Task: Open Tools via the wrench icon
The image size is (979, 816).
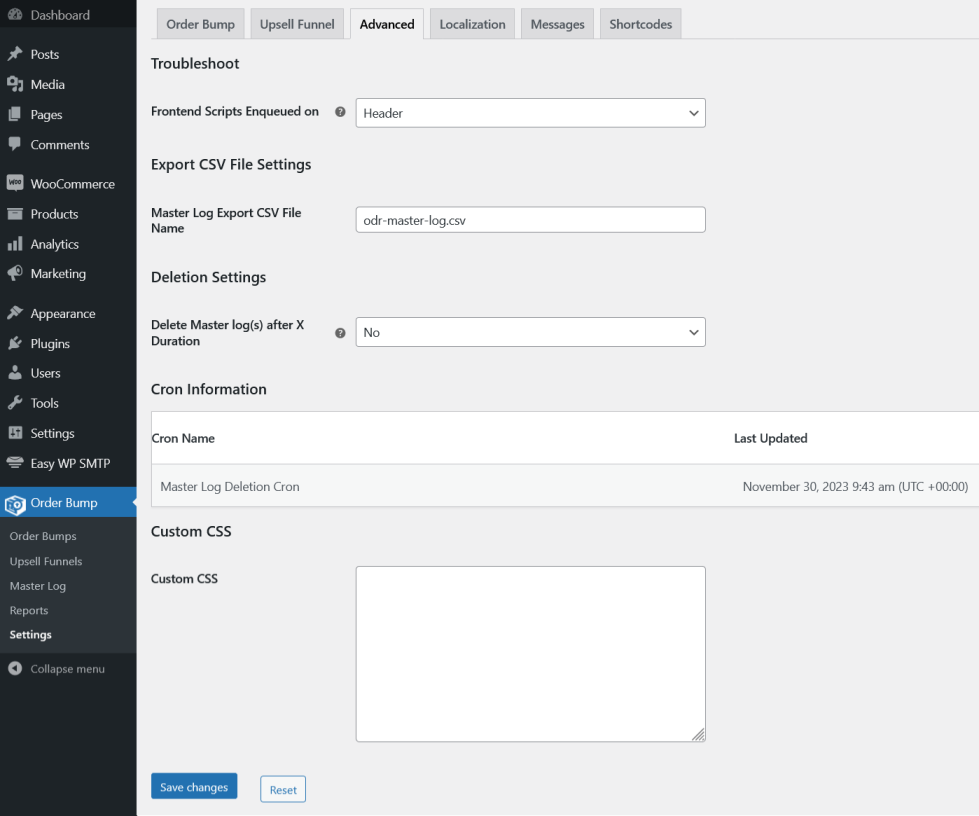Action: [x=15, y=403]
